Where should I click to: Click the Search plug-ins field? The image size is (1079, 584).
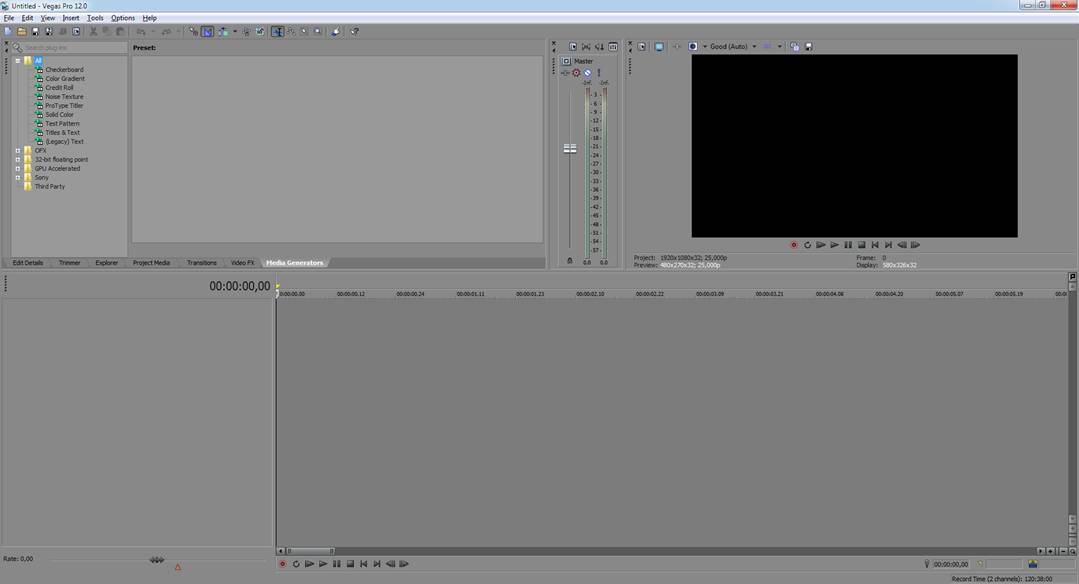(x=74, y=47)
